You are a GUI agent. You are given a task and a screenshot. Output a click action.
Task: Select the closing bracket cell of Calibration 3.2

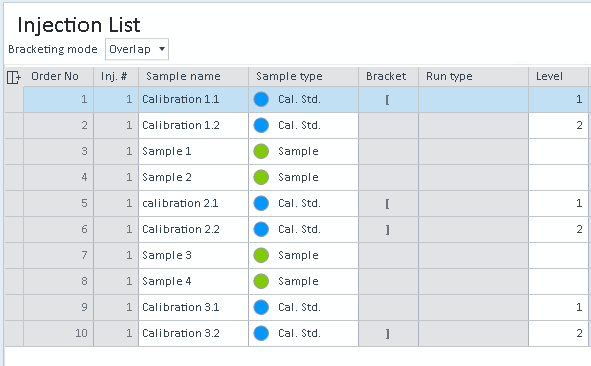[388, 334]
